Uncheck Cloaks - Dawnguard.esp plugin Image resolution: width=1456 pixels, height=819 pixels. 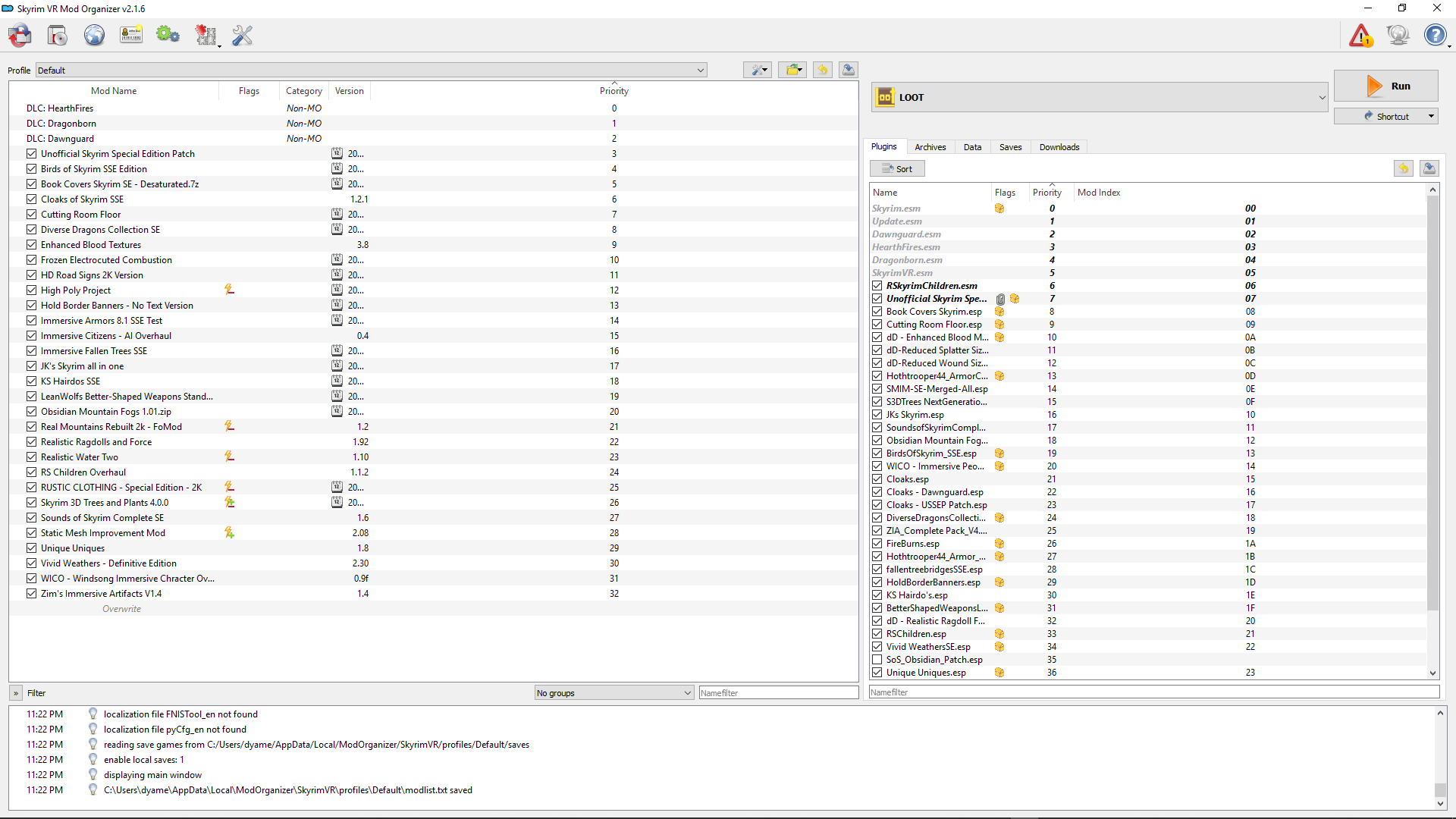[x=877, y=492]
